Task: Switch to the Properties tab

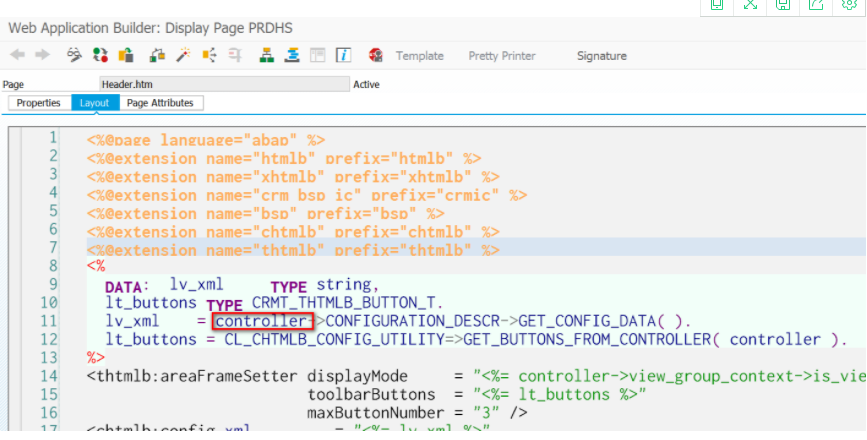Action: click(x=39, y=103)
